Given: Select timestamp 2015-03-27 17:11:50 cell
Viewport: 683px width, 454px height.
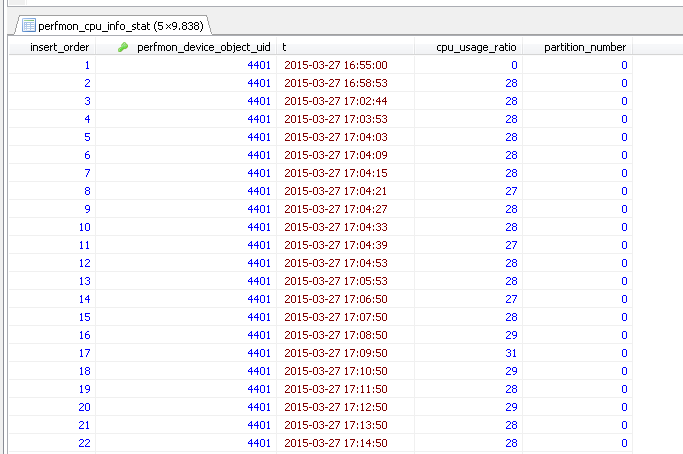Looking at the screenshot, I should tap(345, 389).
